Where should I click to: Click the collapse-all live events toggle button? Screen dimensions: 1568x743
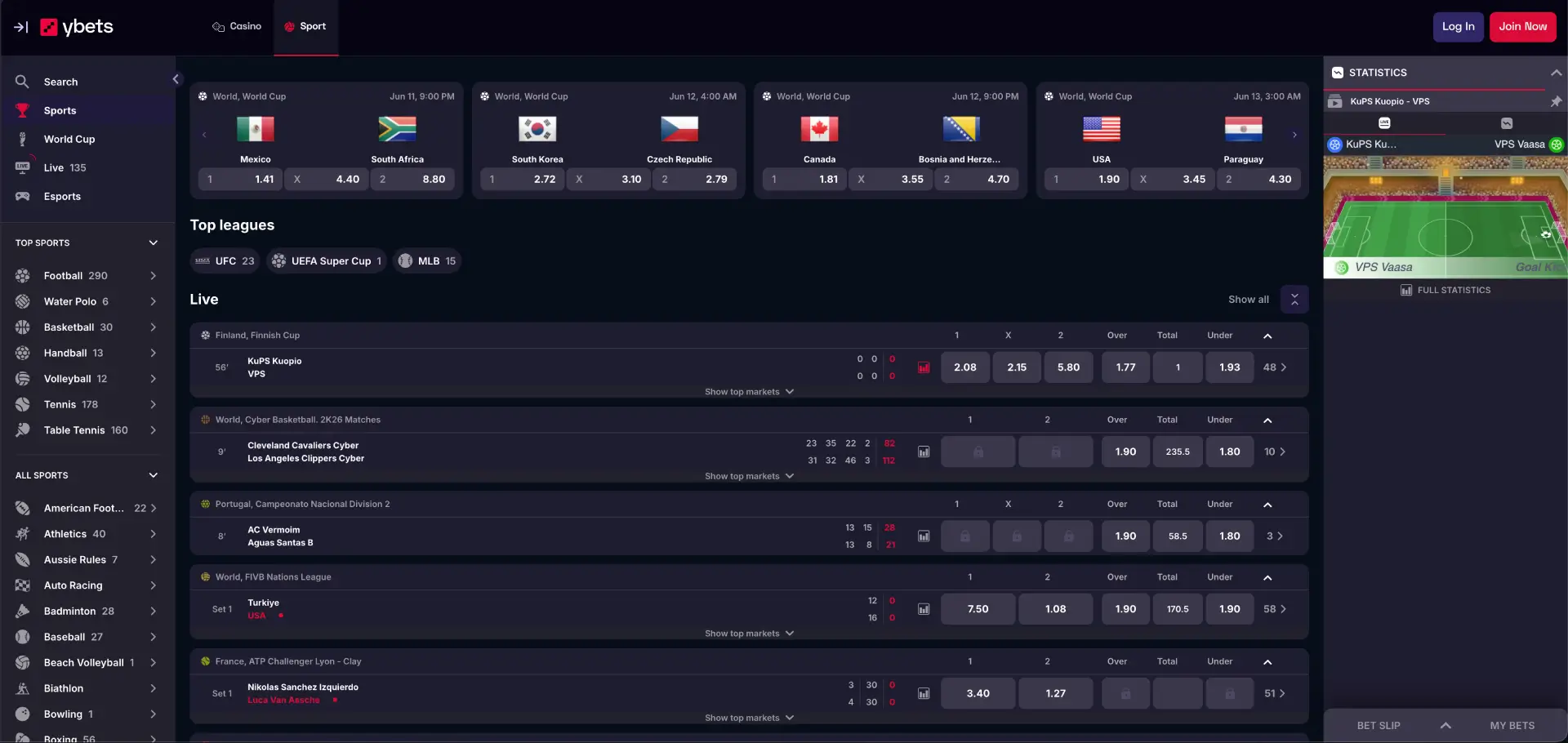(1294, 300)
